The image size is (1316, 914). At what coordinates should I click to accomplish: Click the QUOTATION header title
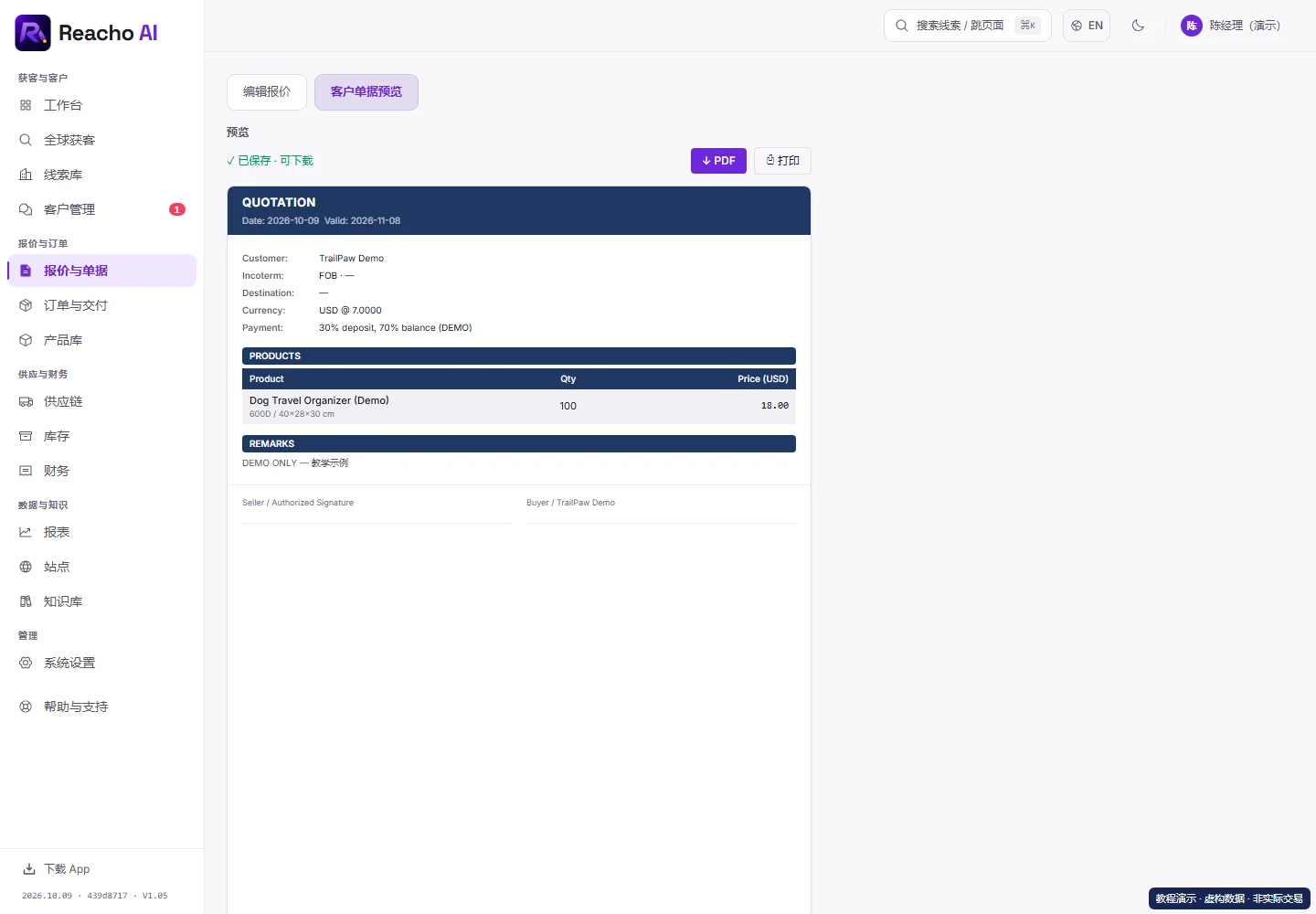click(279, 202)
